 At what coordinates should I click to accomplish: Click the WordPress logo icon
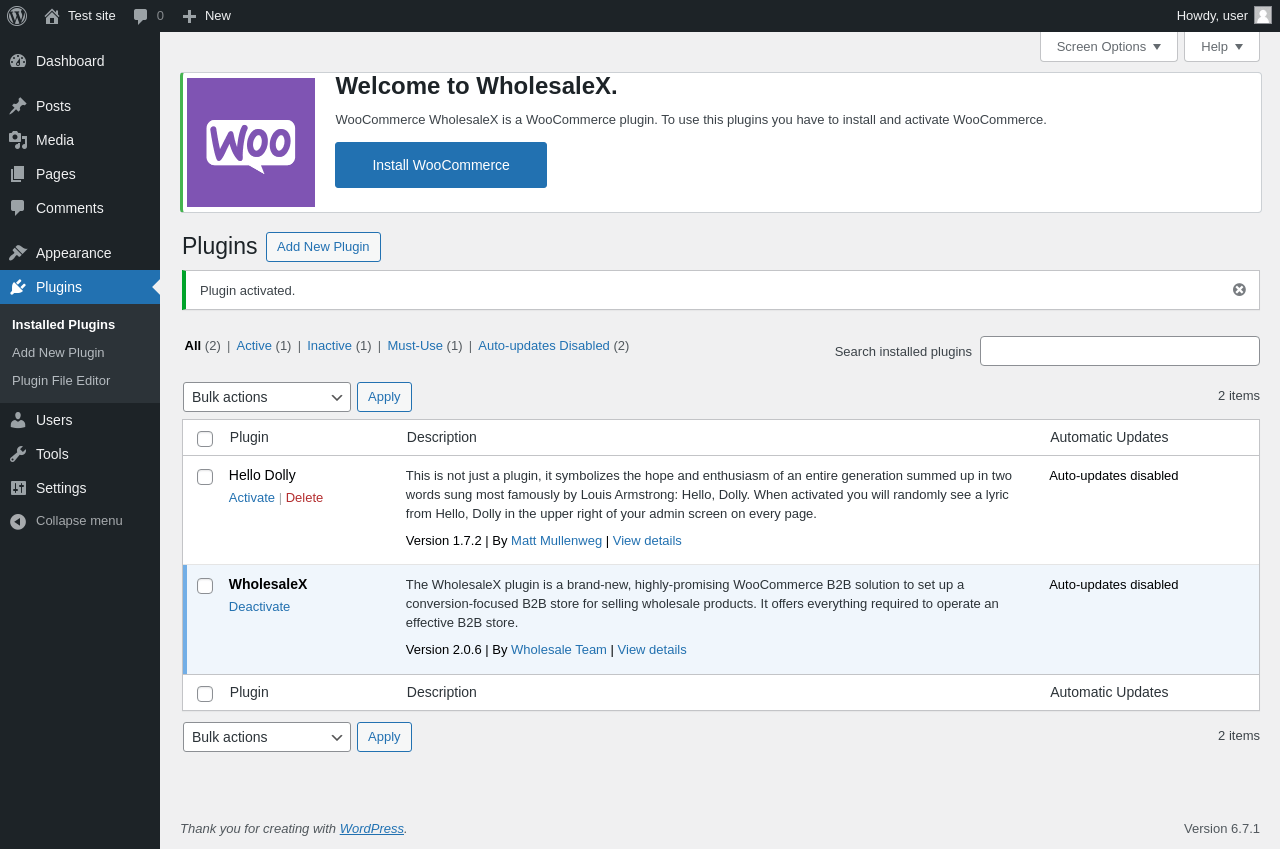point(17,16)
